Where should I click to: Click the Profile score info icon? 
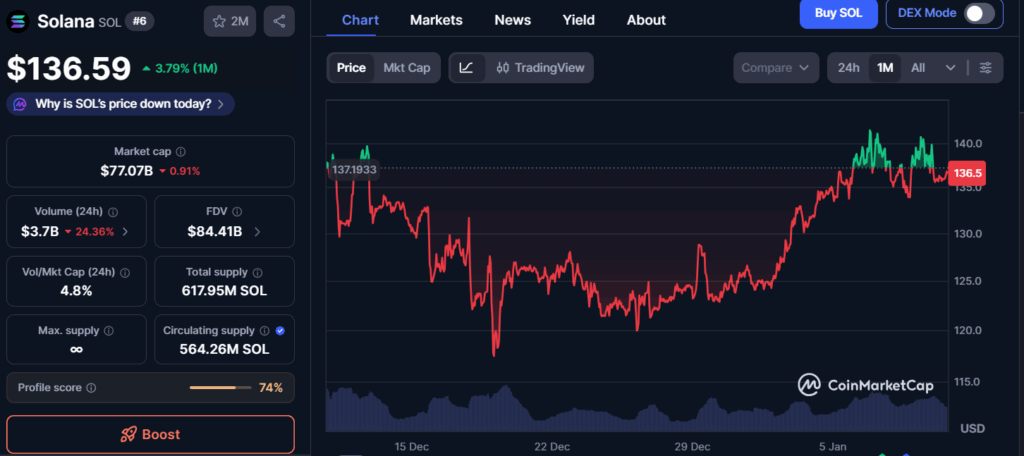[x=91, y=388]
